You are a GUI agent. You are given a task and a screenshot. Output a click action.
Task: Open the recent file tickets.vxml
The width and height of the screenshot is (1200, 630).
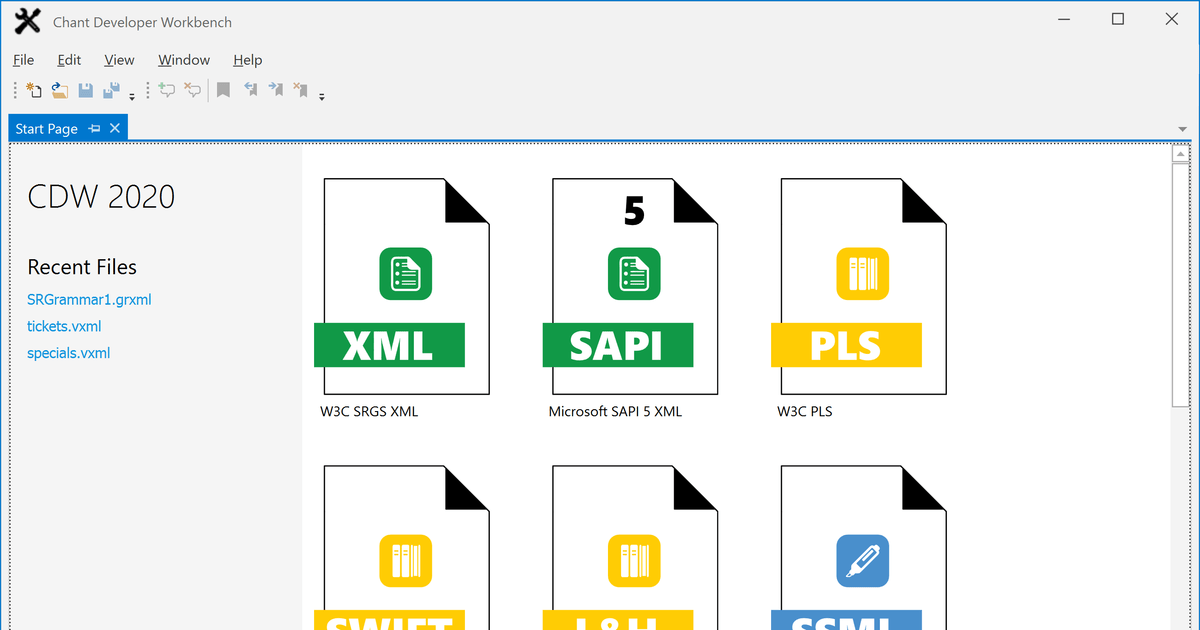tap(64, 326)
